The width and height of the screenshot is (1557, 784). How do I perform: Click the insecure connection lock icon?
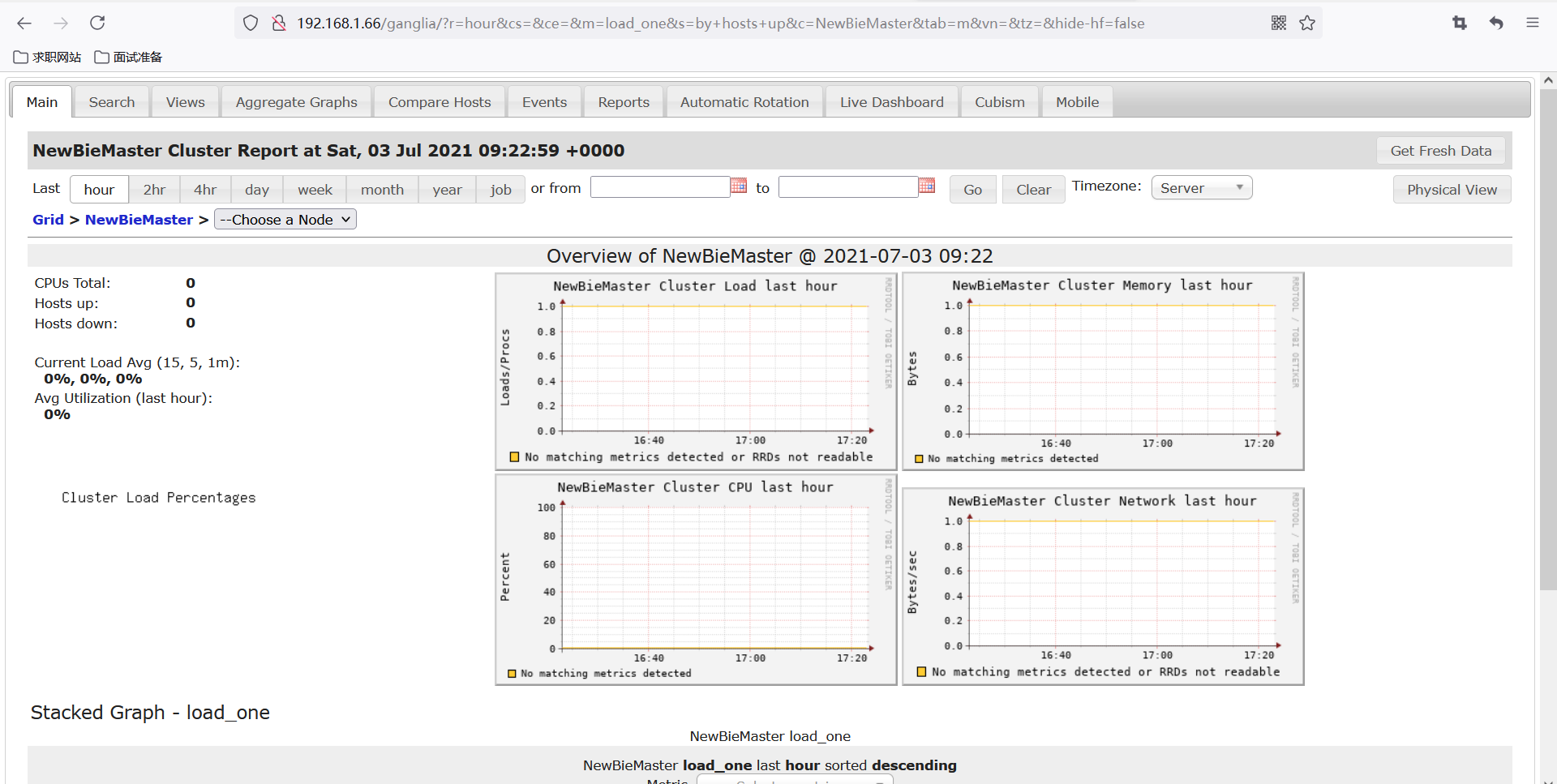pos(279,24)
